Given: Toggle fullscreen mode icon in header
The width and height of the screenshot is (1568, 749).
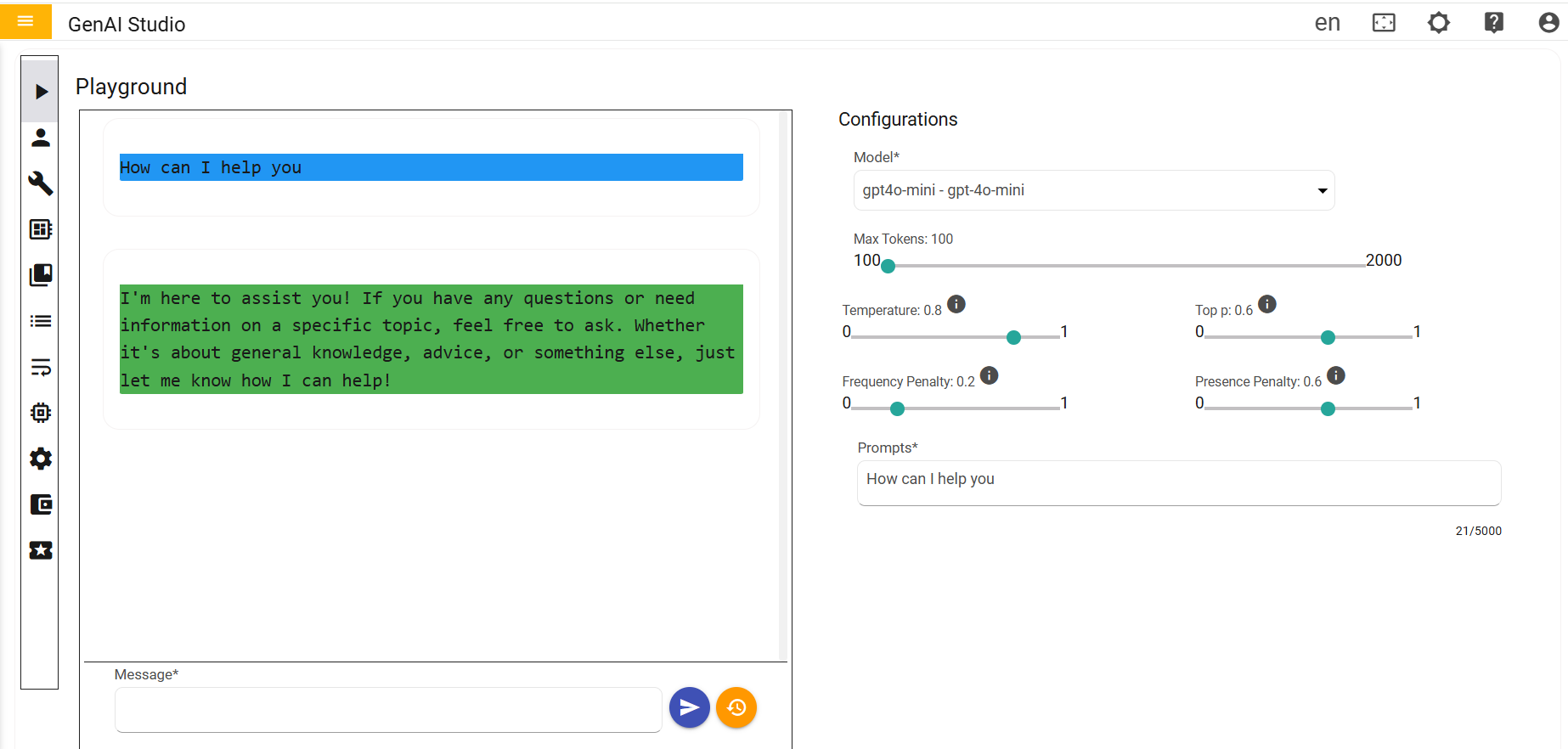Looking at the screenshot, I should [x=1384, y=23].
